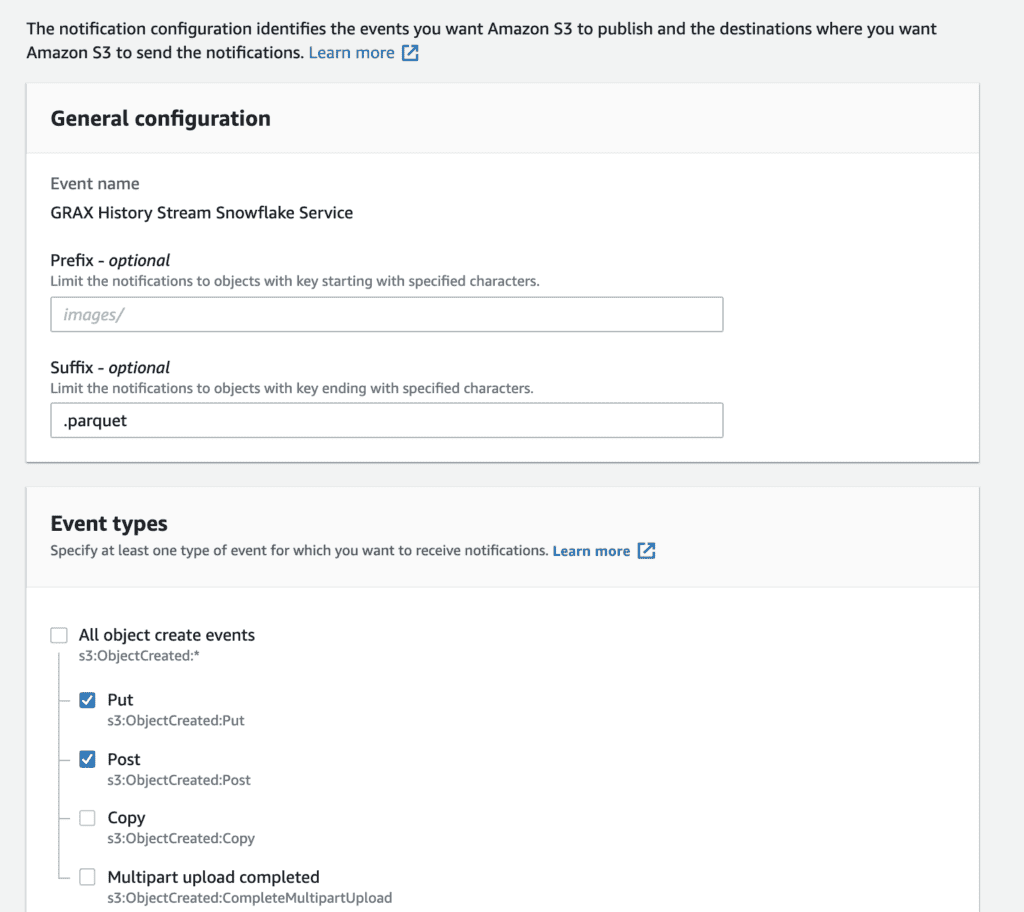
Task: Check the Copy event checkbox
Action: point(87,818)
